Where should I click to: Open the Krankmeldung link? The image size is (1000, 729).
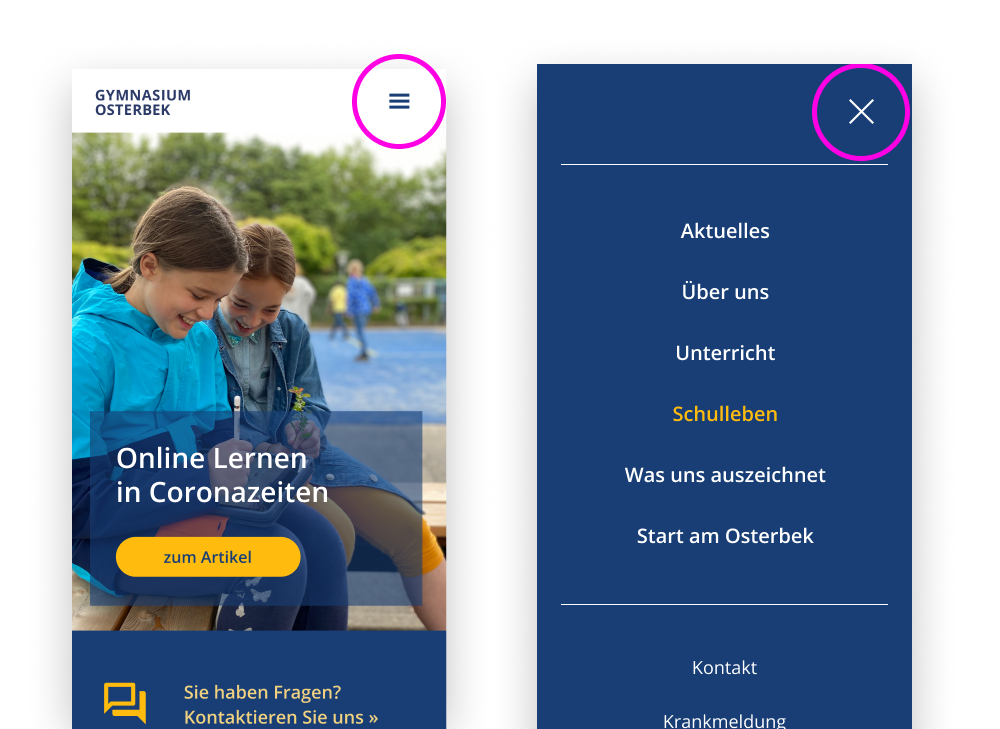(x=724, y=721)
